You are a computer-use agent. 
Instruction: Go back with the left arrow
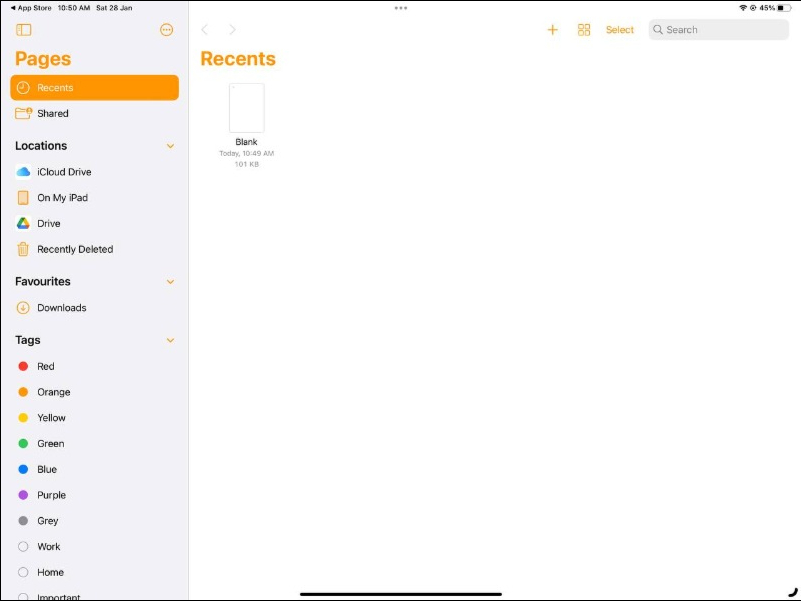(x=205, y=30)
